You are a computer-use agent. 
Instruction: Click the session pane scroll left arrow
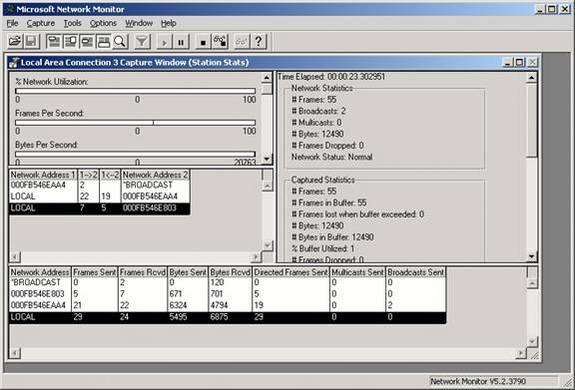[x=15, y=257]
